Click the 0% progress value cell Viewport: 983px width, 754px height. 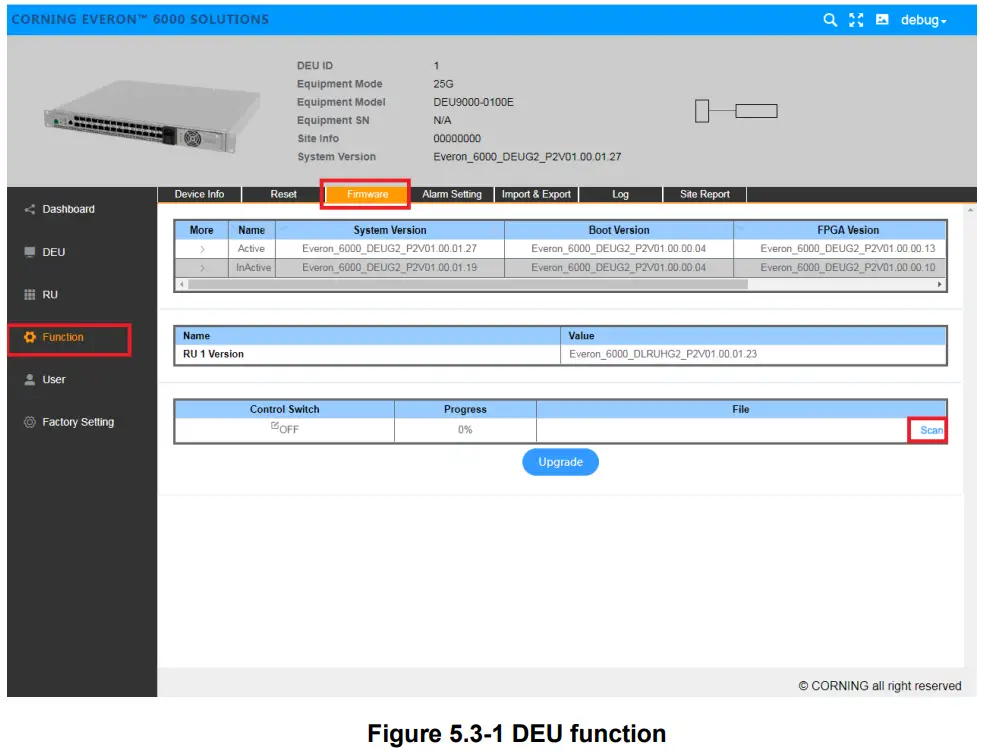465,430
